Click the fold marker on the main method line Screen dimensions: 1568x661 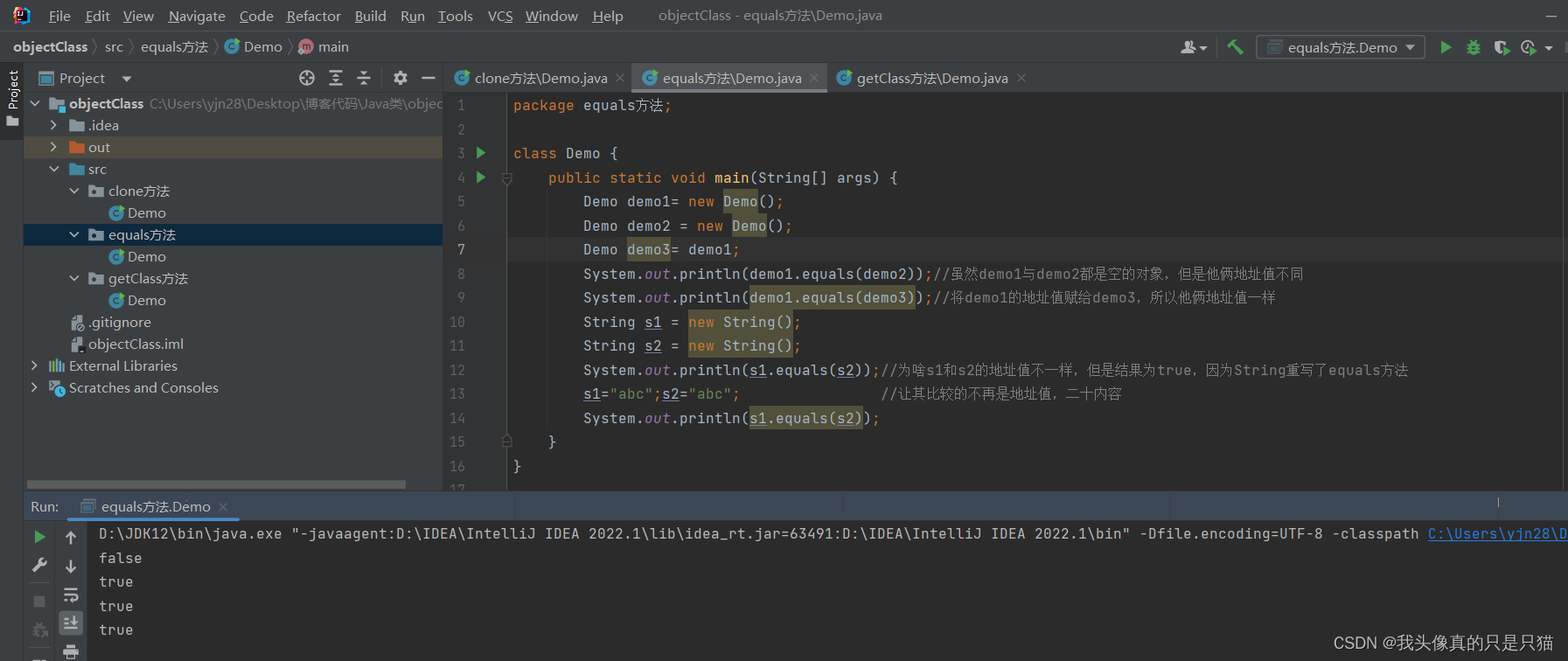click(x=507, y=178)
